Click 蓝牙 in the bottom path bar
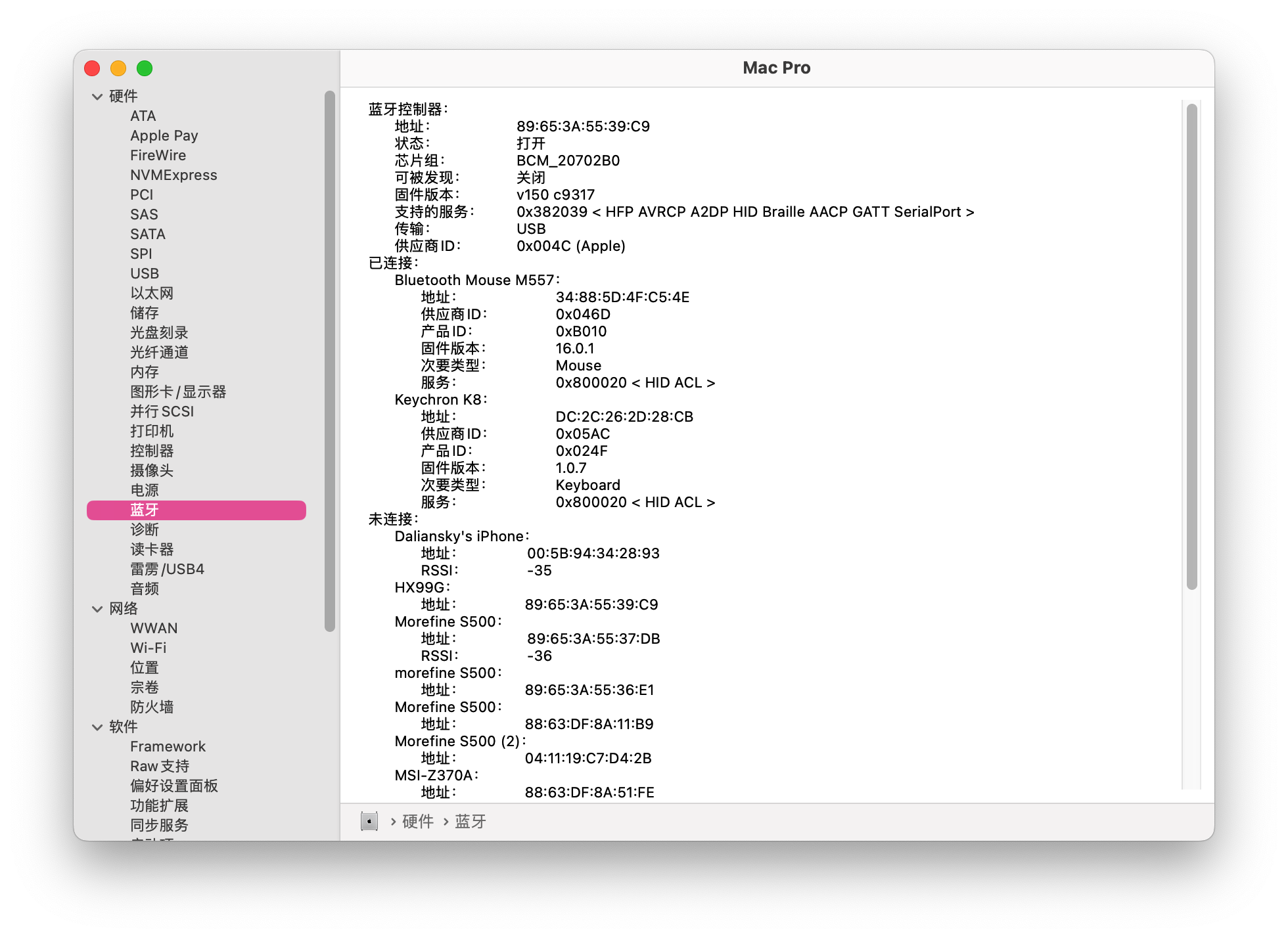The height and width of the screenshot is (938, 1288). (471, 821)
